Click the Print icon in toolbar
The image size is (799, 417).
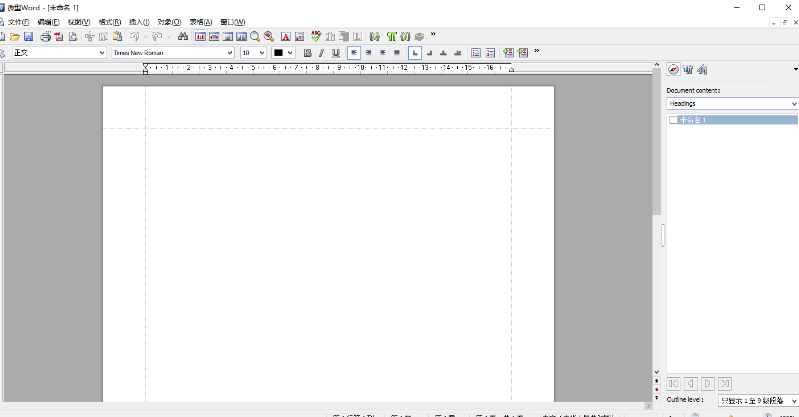click(46, 37)
